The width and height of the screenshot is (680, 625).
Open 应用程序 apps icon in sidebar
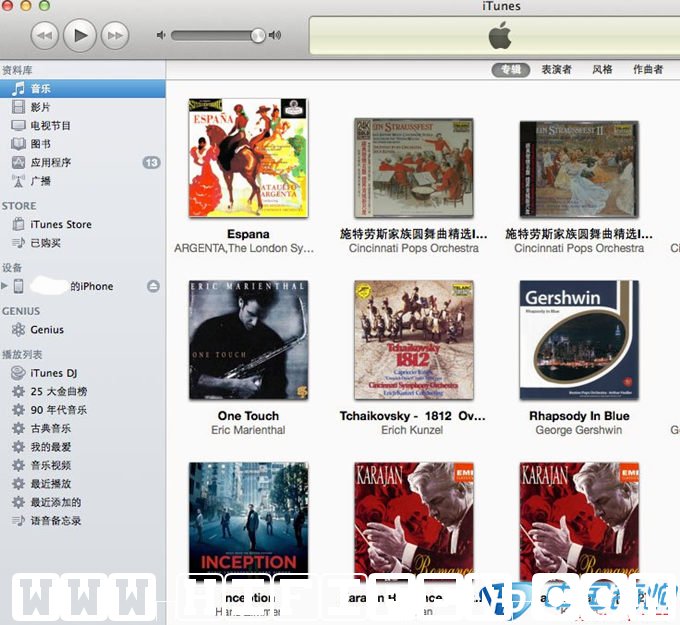(18, 162)
